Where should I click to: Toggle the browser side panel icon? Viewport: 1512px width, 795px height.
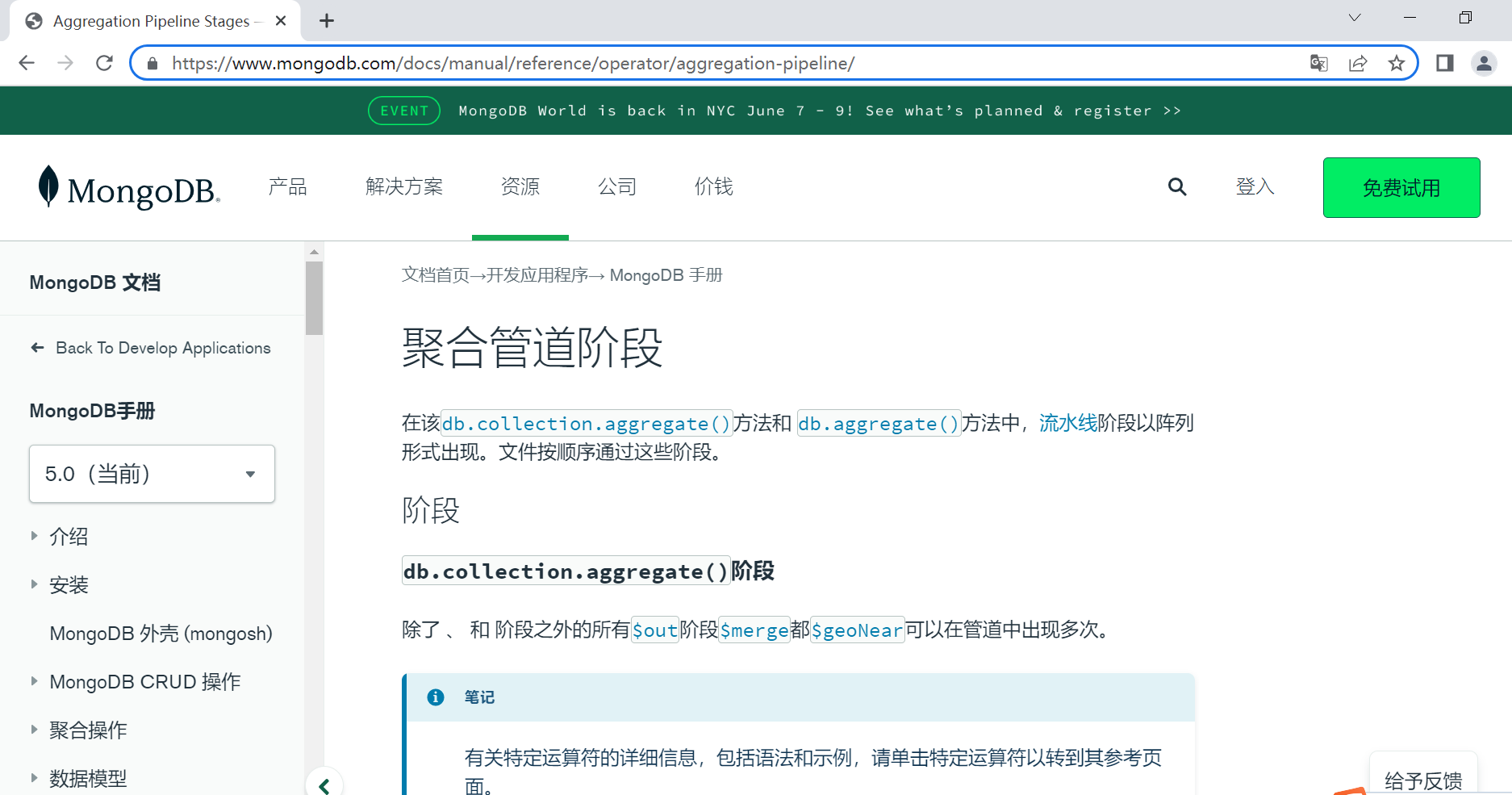(1445, 63)
